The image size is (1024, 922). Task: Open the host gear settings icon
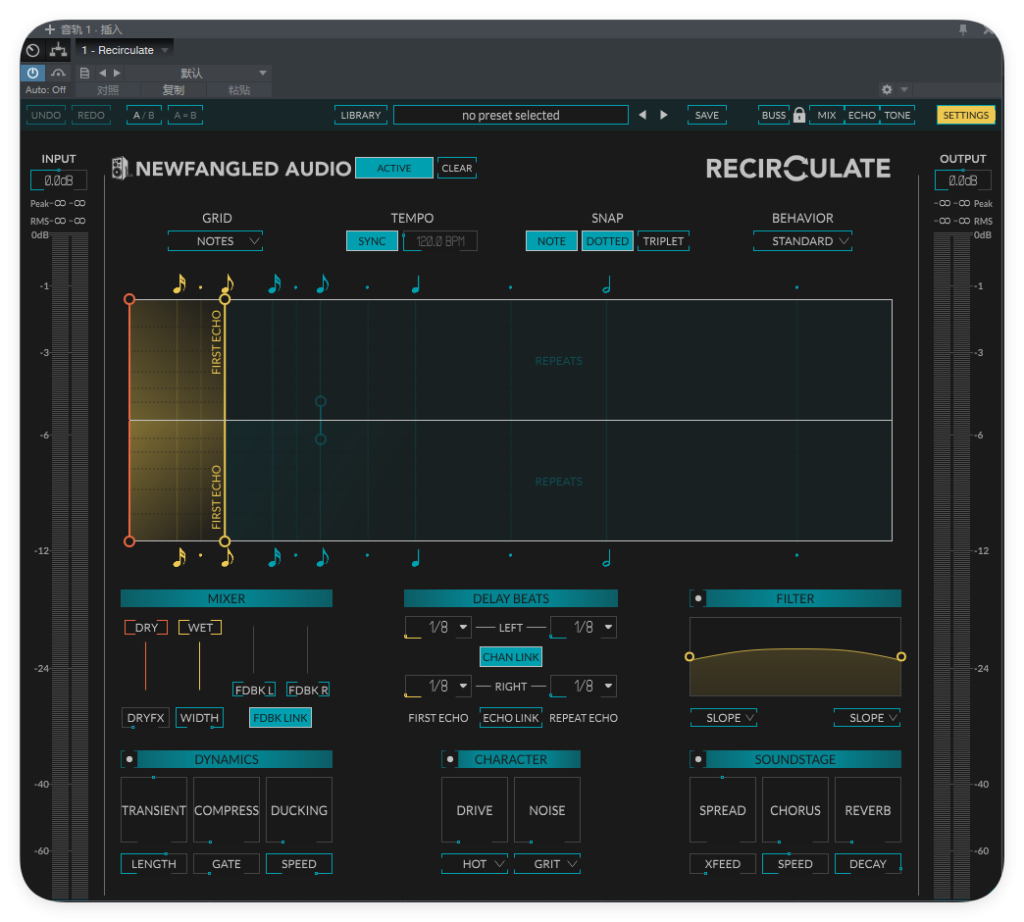pyautogui.click(x=886, y=89)
